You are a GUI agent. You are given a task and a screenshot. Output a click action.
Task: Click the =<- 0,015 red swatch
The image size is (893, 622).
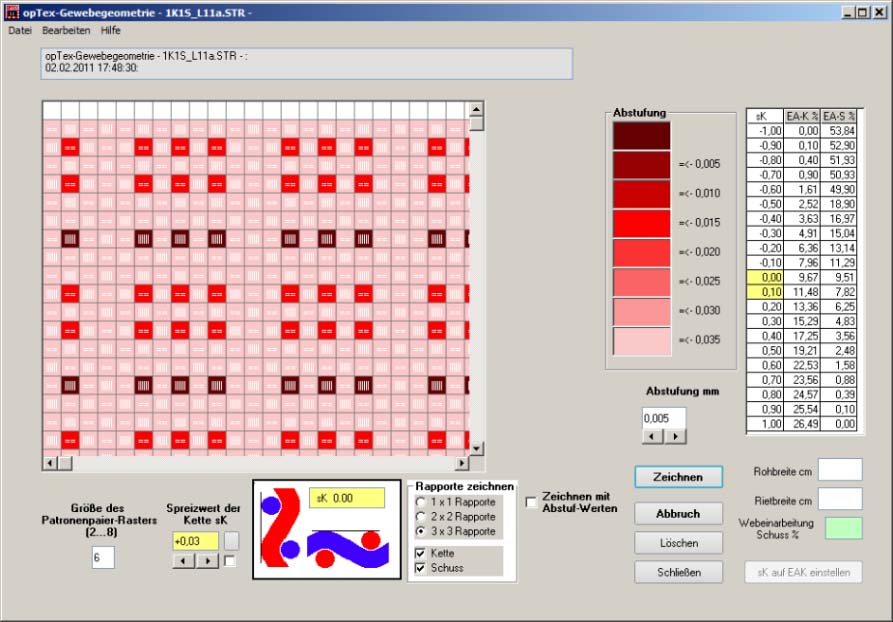coord(642,223)
